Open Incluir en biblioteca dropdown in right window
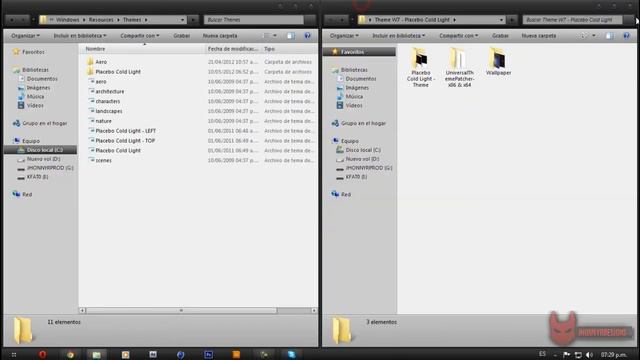Image resolution: width=640 pixels, height=360 pixels. click(398, 36)
